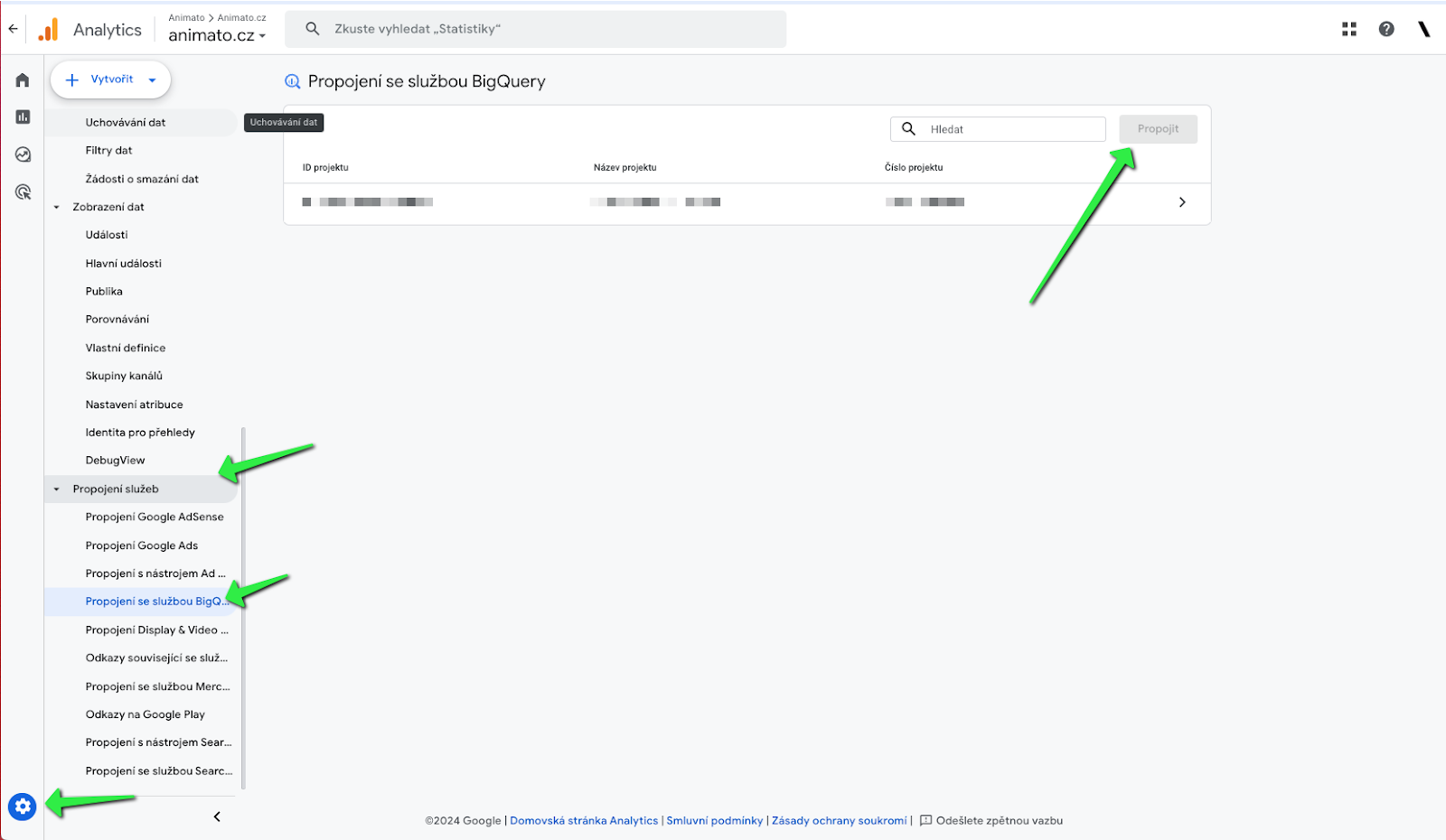This screenshot has height=840, width=1446.
Task: Open the Advertising icon in left rail
Action: [23, 191]
